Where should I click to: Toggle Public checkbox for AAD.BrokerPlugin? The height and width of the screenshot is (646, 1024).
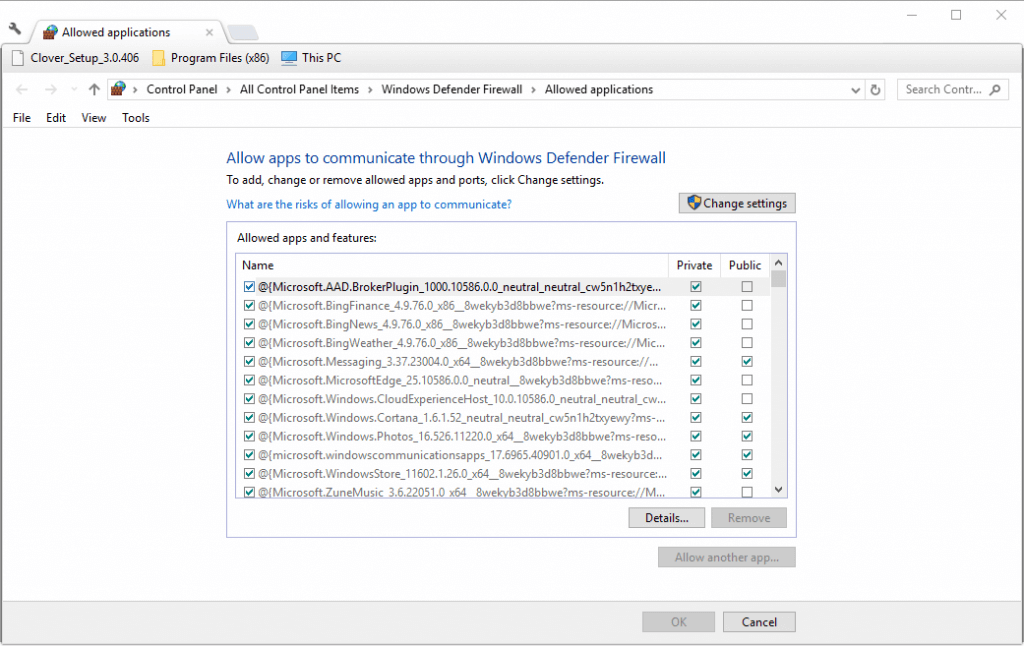[x=746, y=287]
